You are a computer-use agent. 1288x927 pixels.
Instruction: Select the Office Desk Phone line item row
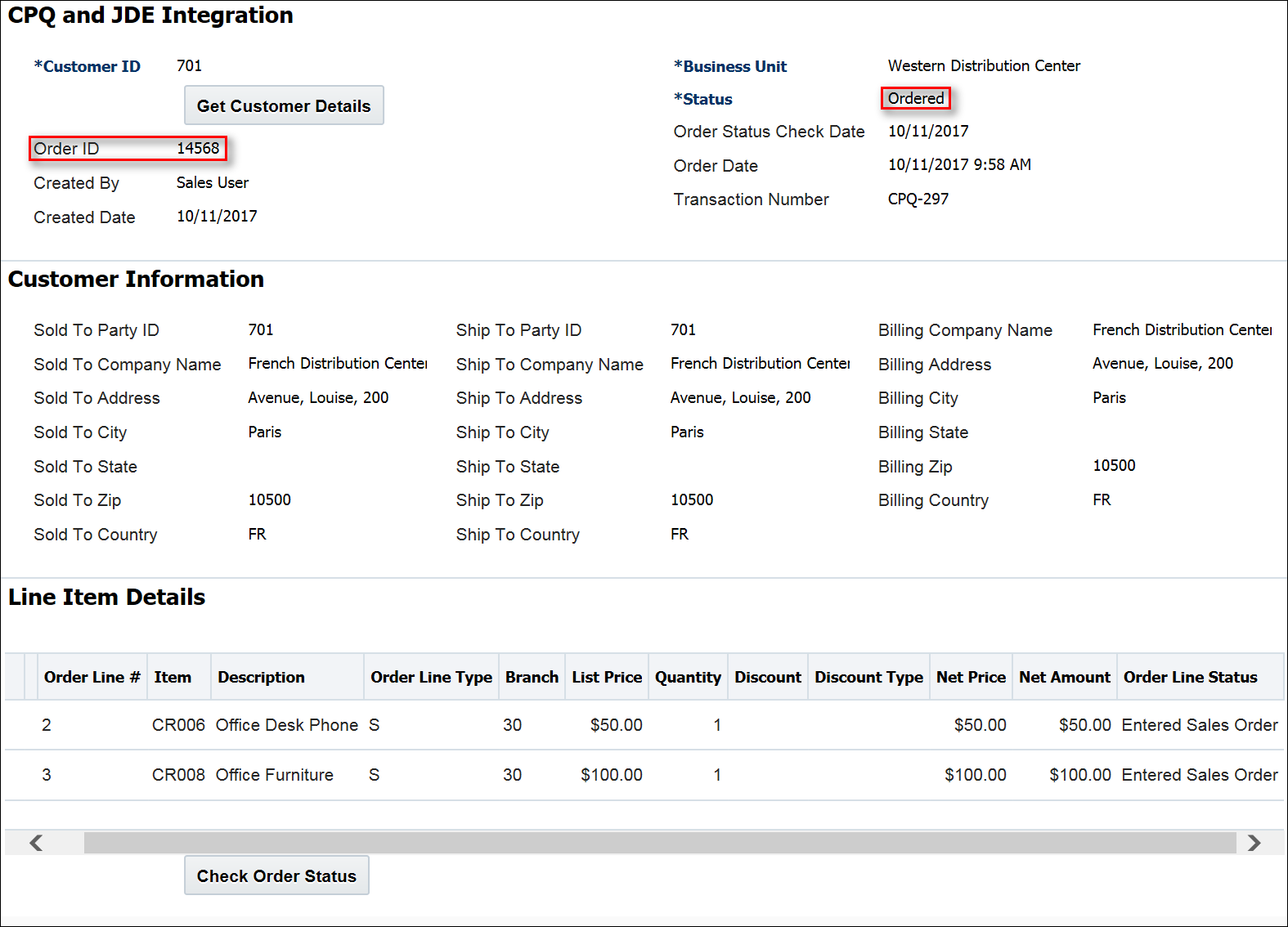[286, 725]
